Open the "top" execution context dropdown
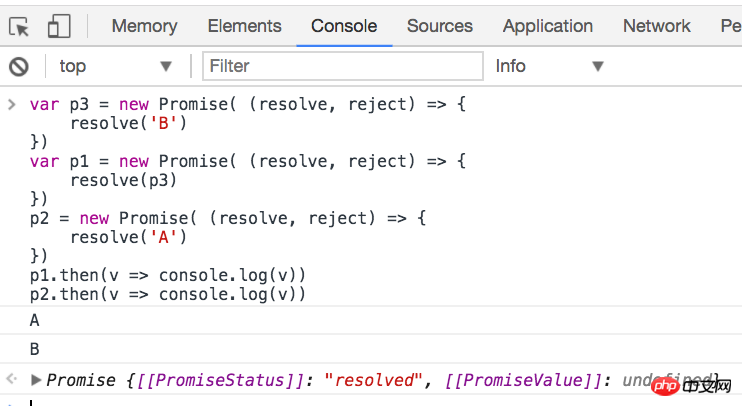Viewport: 742px width, 406px height. coord(116,66)
